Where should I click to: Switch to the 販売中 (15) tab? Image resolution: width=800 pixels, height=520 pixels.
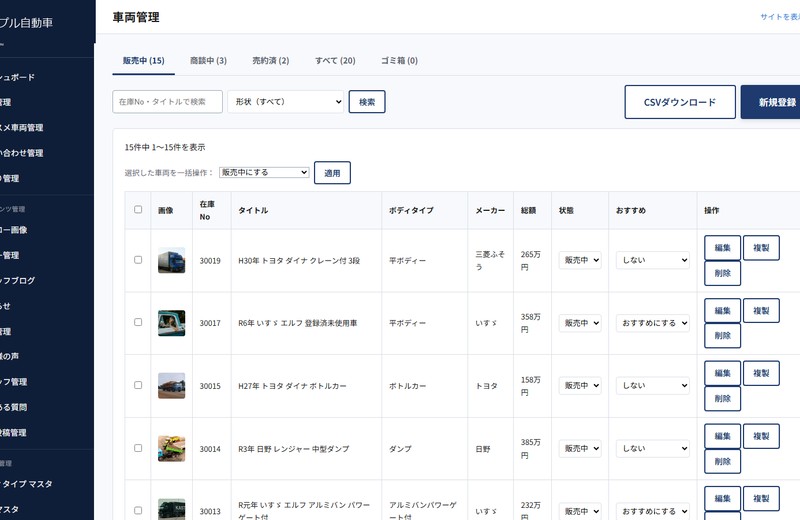point(143,61)
